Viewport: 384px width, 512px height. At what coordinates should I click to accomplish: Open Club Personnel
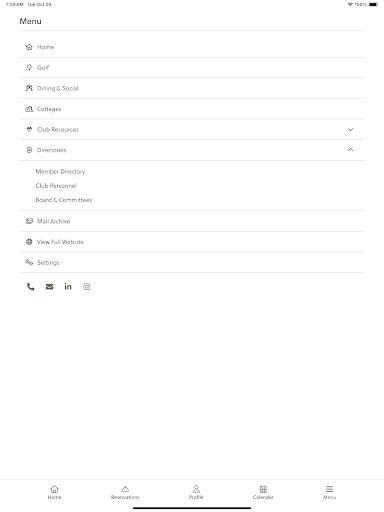tap(56, 186)
